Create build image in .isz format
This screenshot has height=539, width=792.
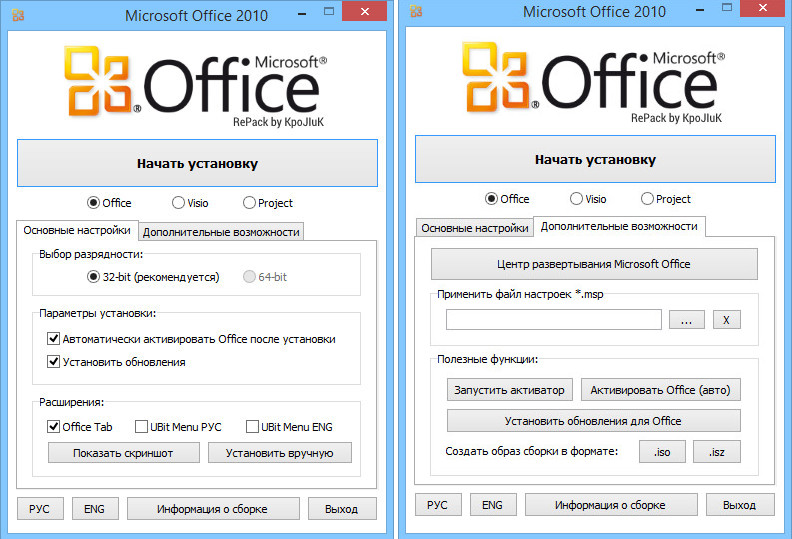(x=715, y=452)
